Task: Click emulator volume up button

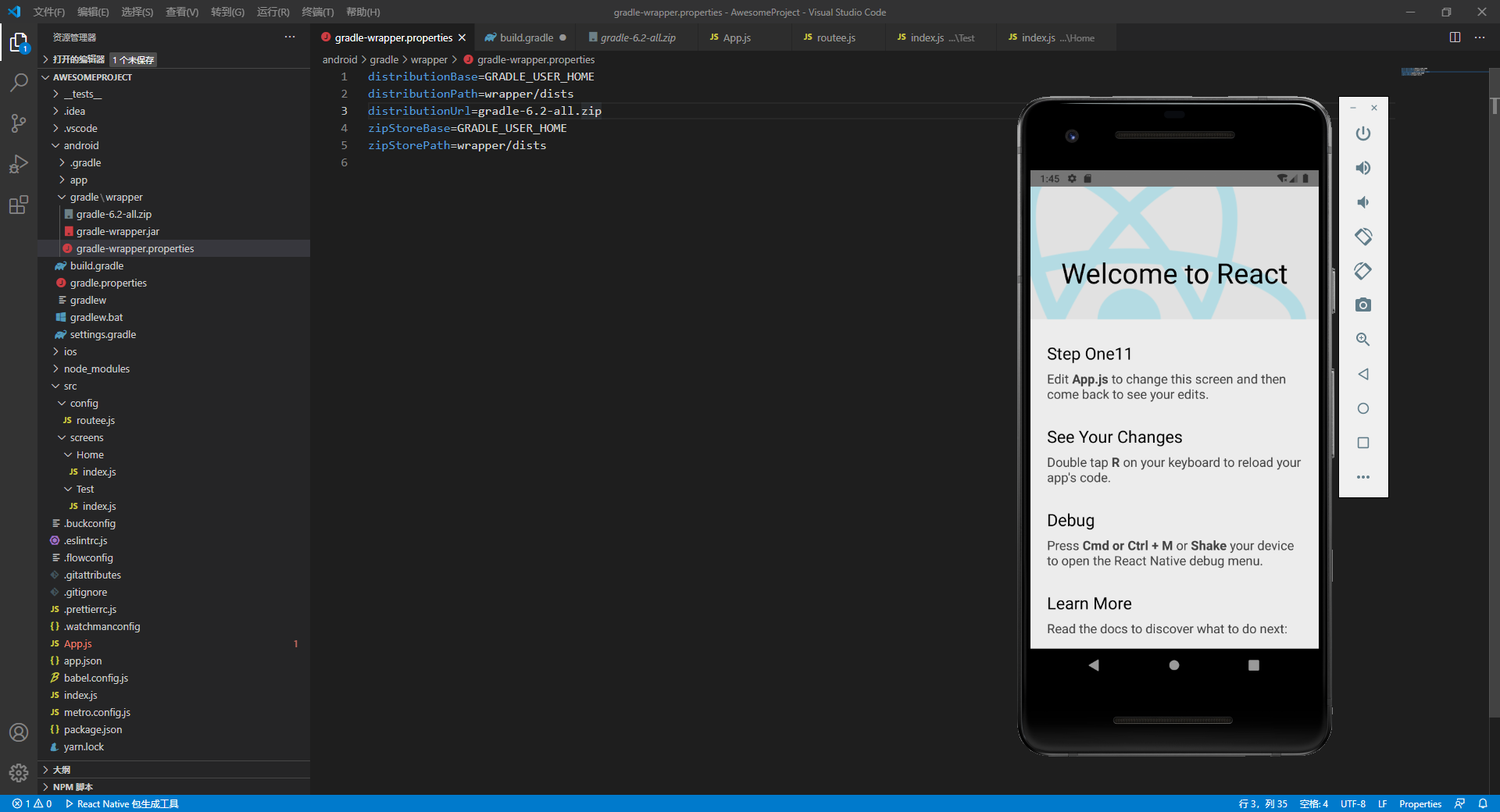Action: point(1363,168)
